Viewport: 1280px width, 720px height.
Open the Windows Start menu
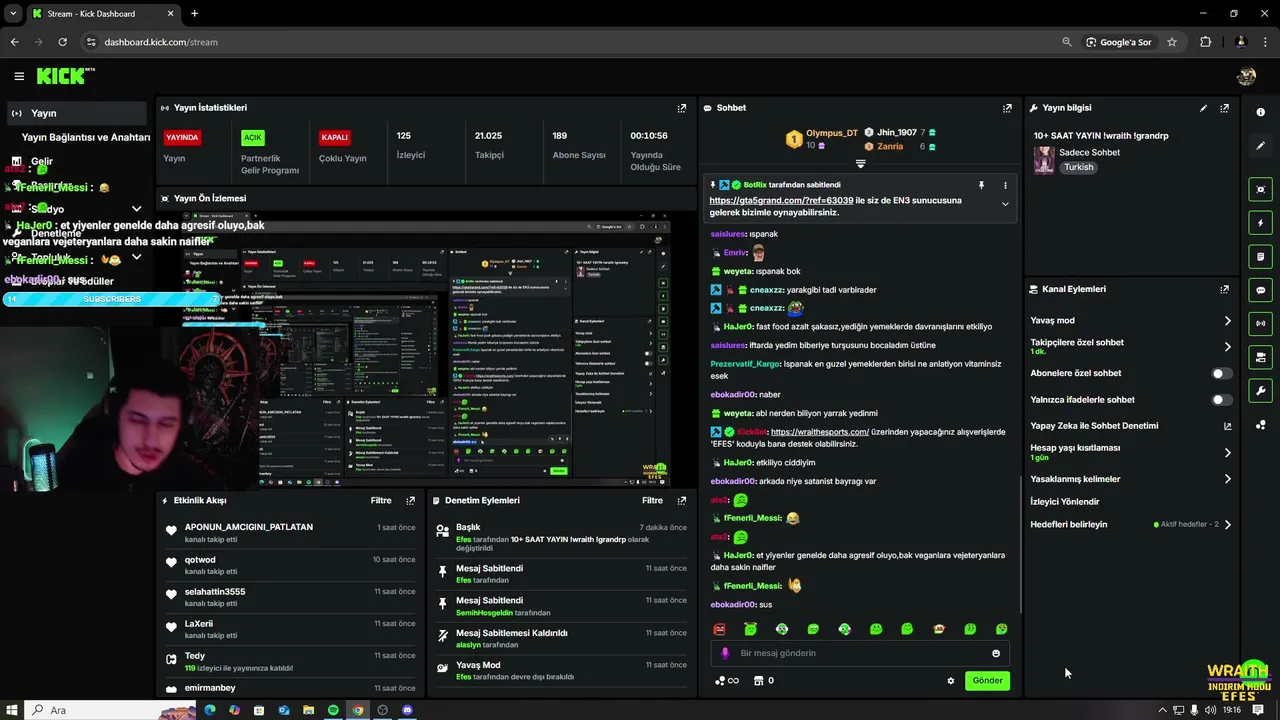click(x=11, y=710)
